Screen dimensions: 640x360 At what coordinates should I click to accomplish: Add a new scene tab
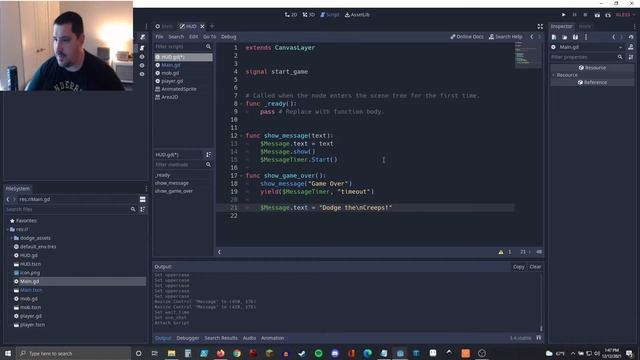click(x=212, y=26)
